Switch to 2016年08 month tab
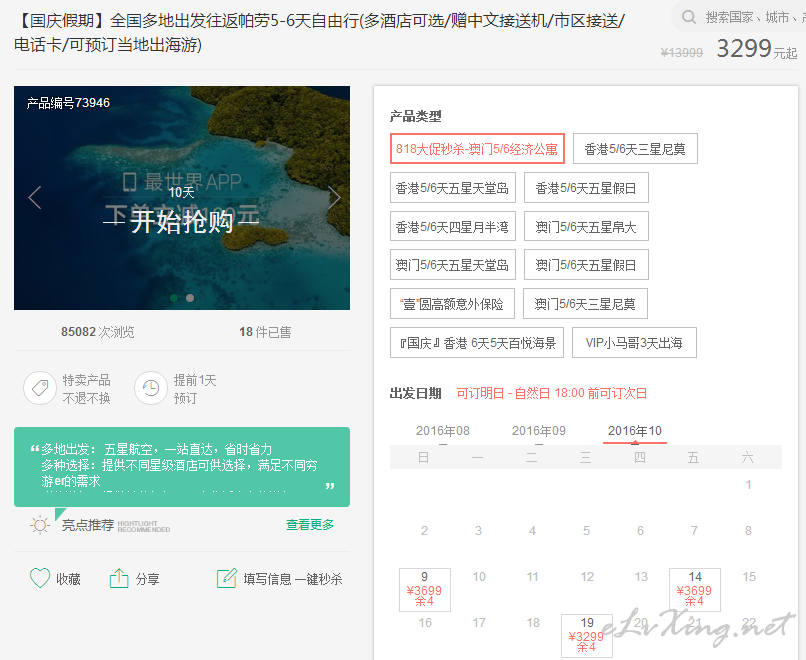 (x=443, y=431)
